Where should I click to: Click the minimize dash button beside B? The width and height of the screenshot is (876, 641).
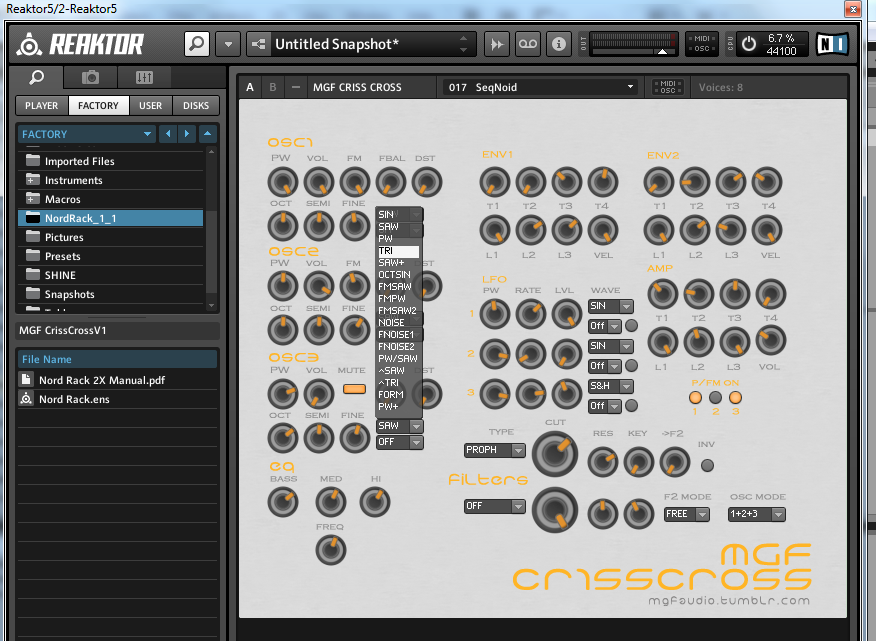(296, 87)
